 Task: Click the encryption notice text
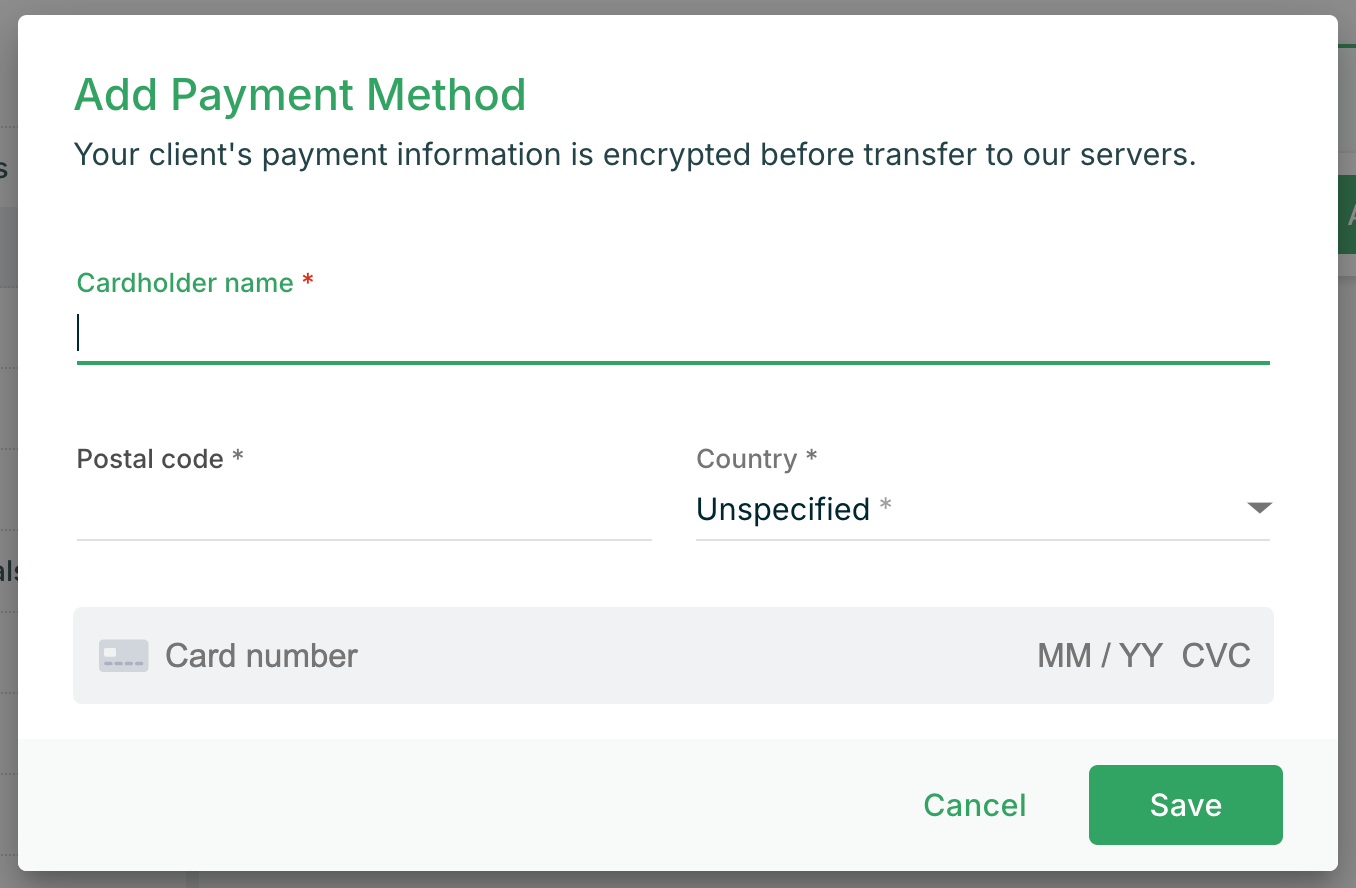click(x=635, y=155)
